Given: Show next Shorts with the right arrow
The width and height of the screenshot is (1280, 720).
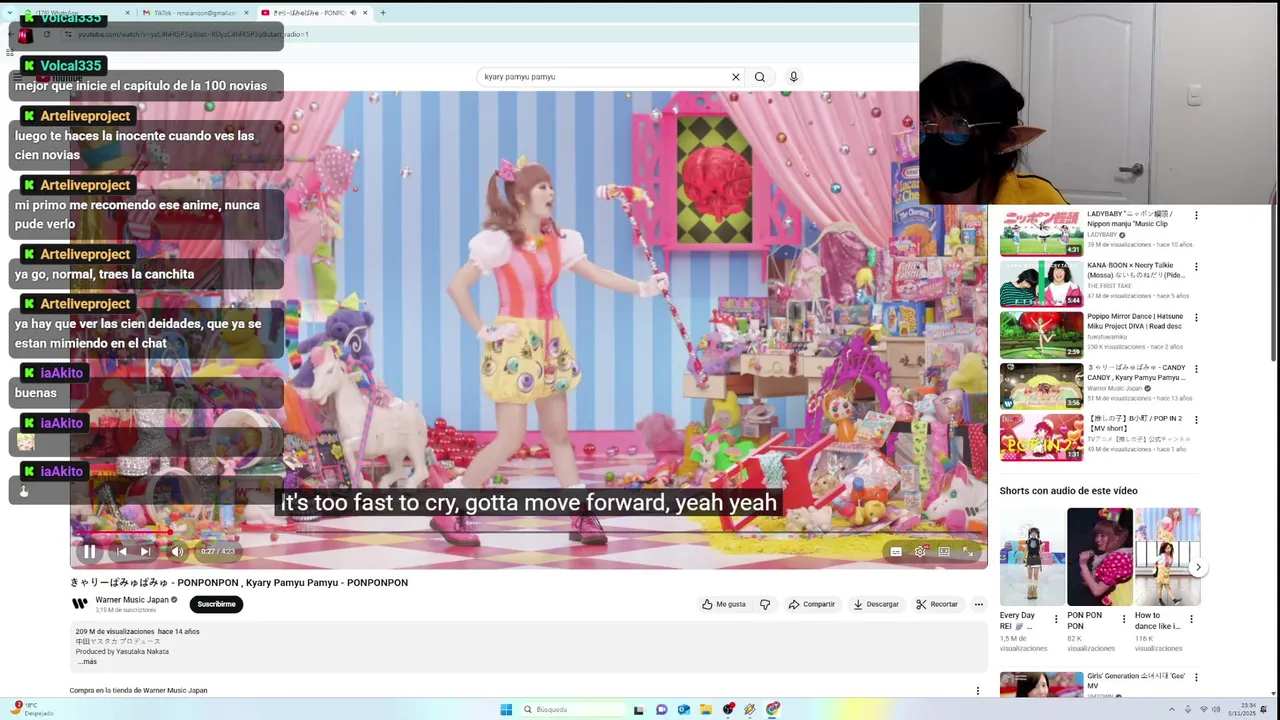Looking at the screenshot, I should tap(1198, 567).
